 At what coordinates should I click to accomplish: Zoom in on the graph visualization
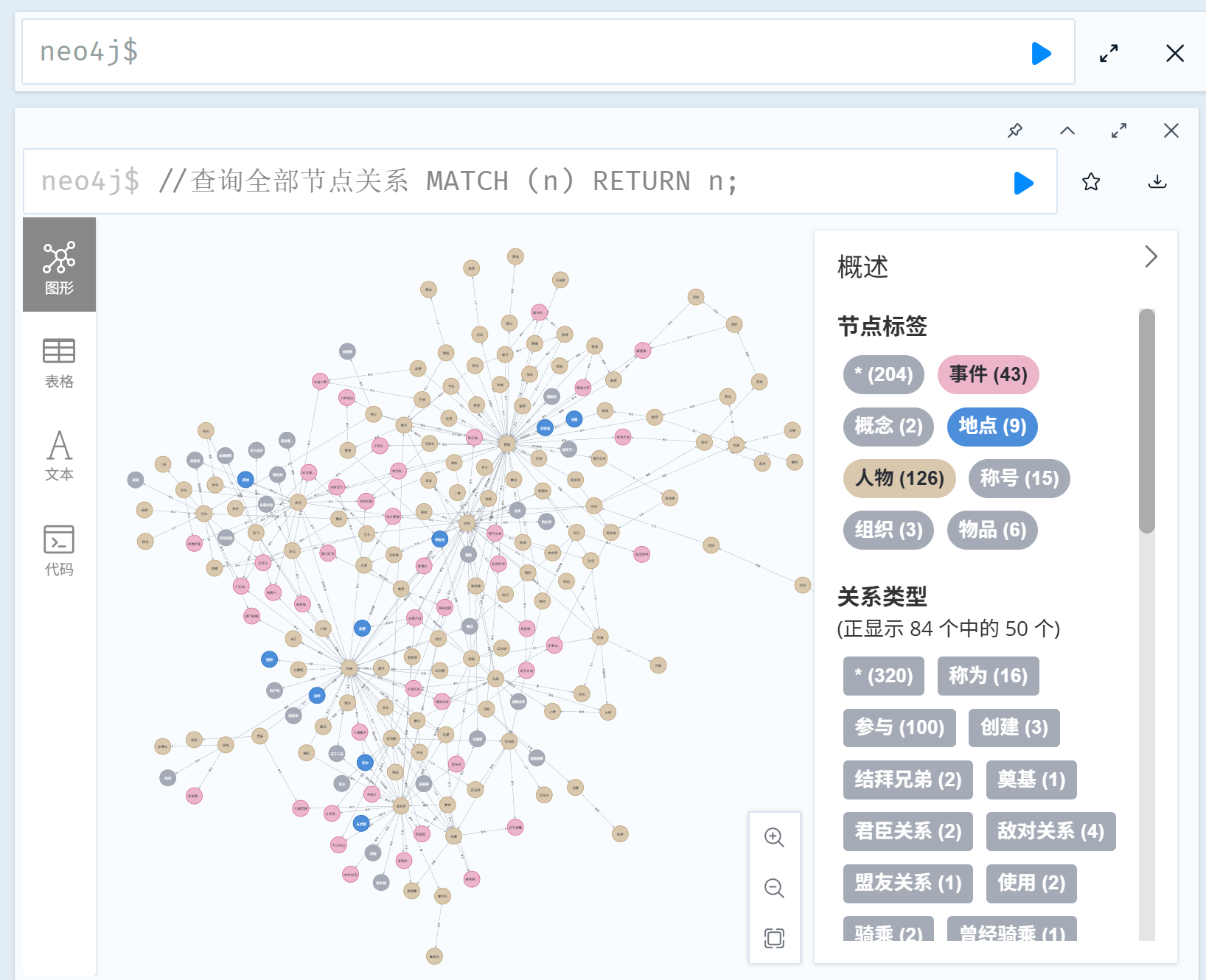pyautogui.click(x=774, y=837)
